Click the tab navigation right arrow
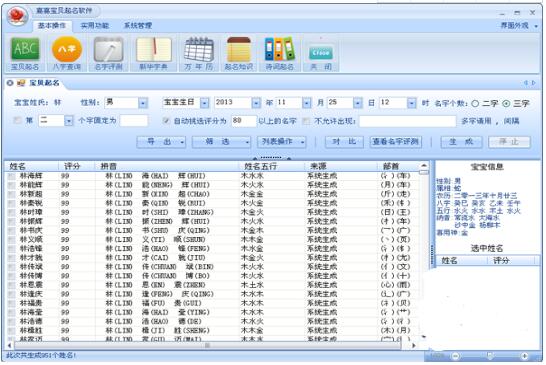 click(x=533, y=83)
